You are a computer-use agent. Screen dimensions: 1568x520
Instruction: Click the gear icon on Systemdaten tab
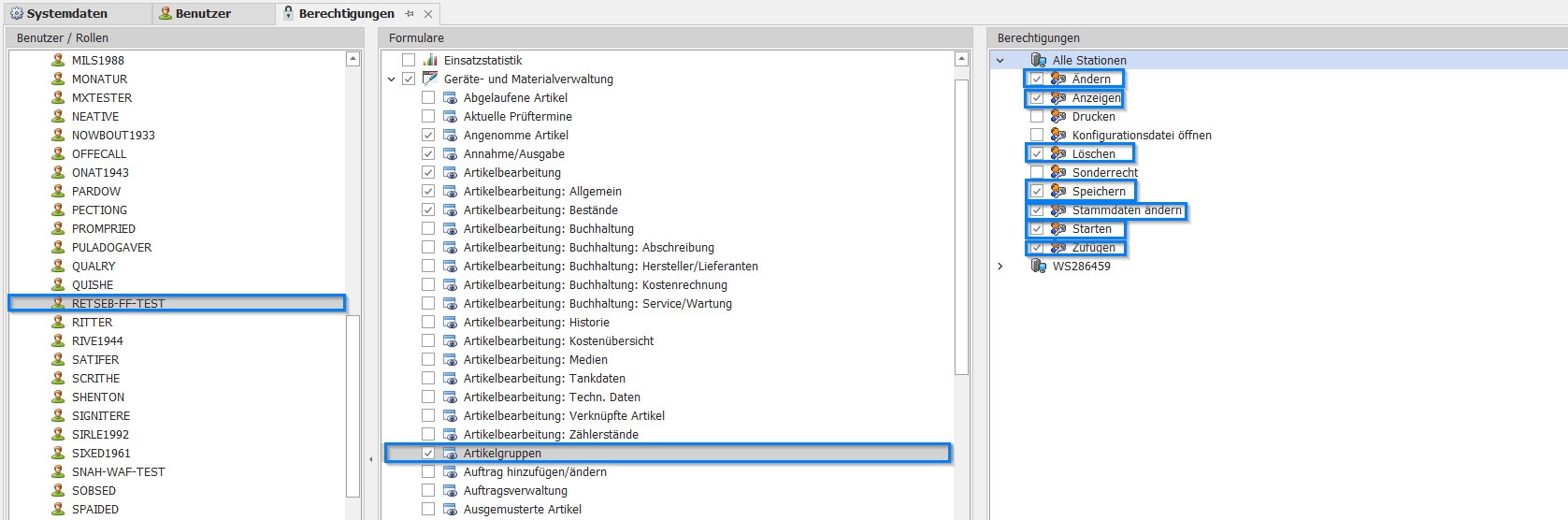(16, 14)
